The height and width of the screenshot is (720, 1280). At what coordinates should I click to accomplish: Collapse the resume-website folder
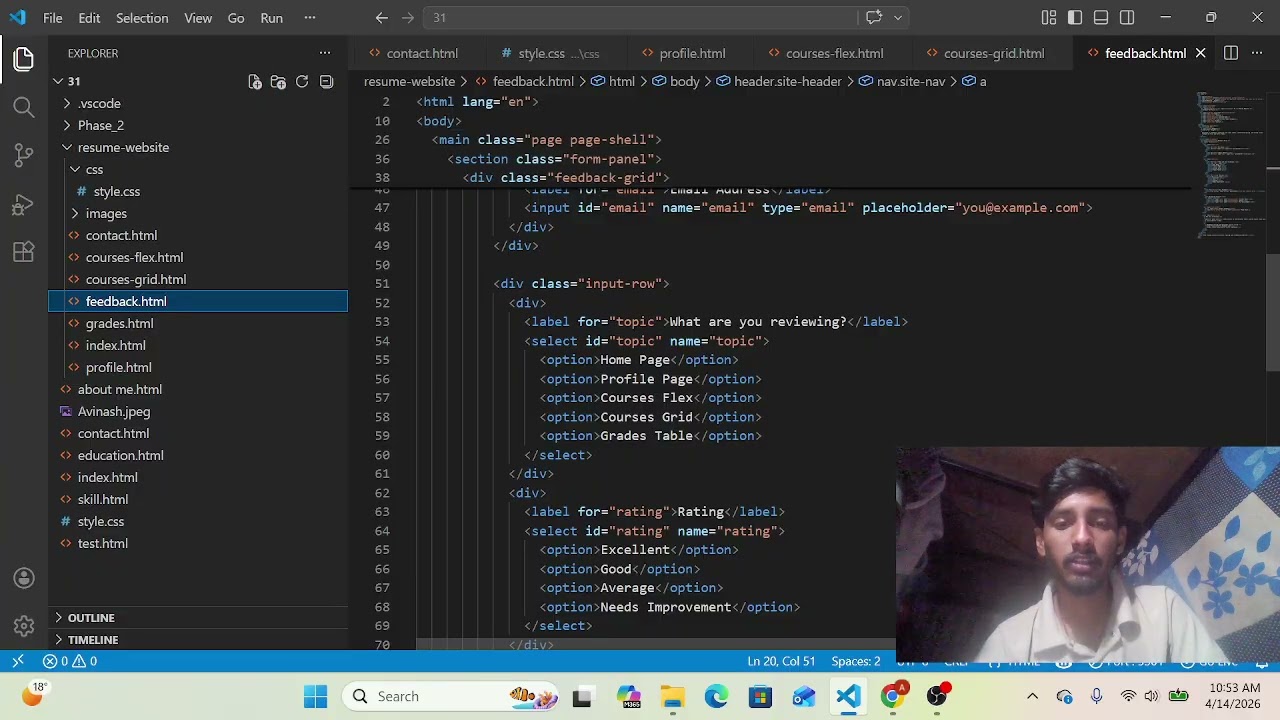[123, 147]
